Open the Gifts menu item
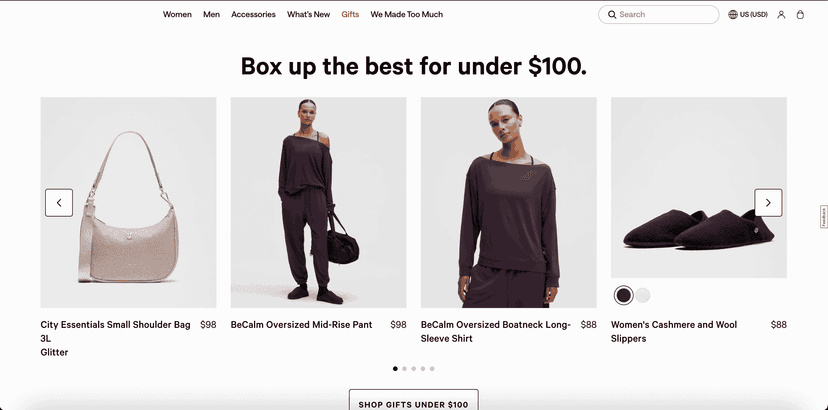The width and height of the screenshot is (828, 410). [x=350, y=14]
